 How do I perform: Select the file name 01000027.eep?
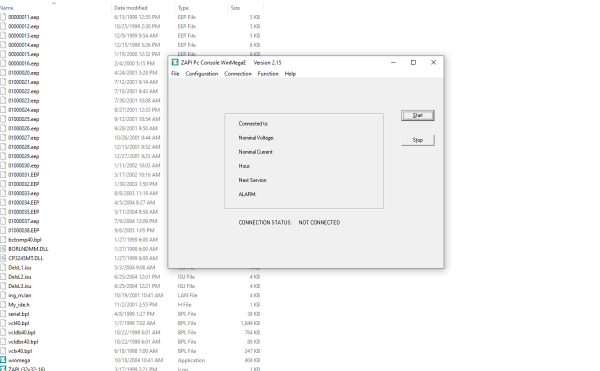point(24,138)
